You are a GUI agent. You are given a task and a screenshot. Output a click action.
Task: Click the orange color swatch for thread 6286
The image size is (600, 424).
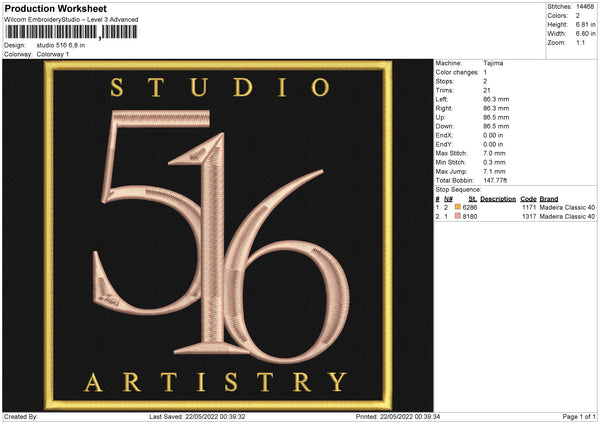[x=458, y=207]
